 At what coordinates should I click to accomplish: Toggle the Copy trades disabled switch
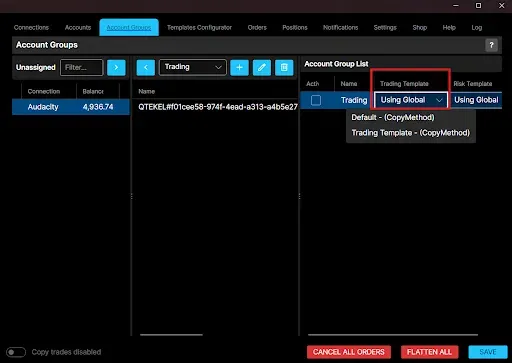(16, 352)
